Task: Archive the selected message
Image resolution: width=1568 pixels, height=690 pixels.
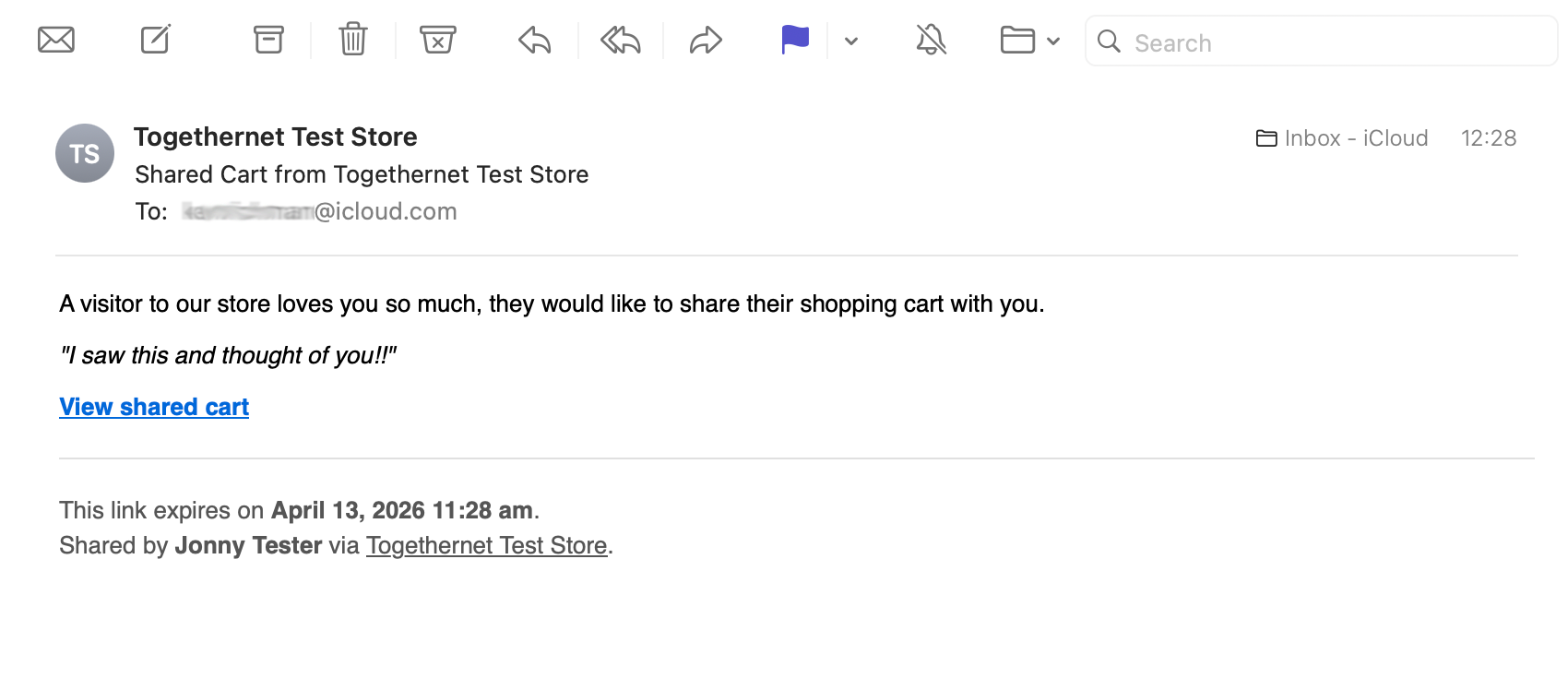Action: tap(268, 41)
